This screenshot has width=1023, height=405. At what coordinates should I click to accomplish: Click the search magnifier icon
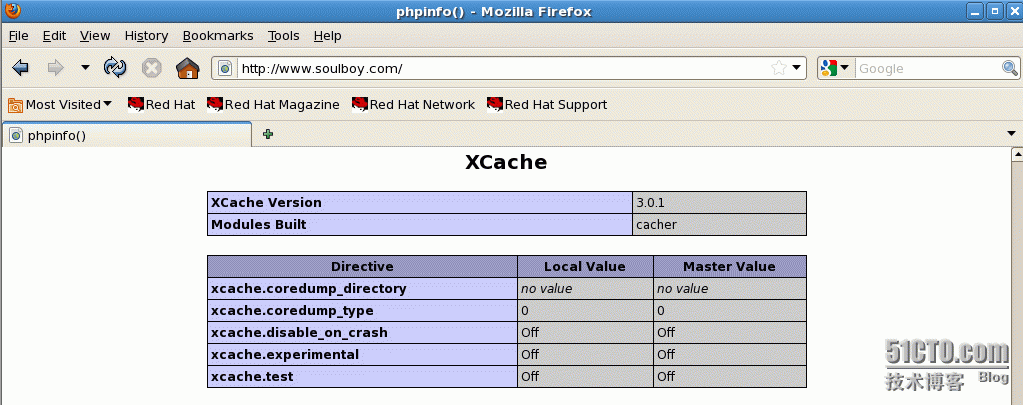tap(1010, 68)
